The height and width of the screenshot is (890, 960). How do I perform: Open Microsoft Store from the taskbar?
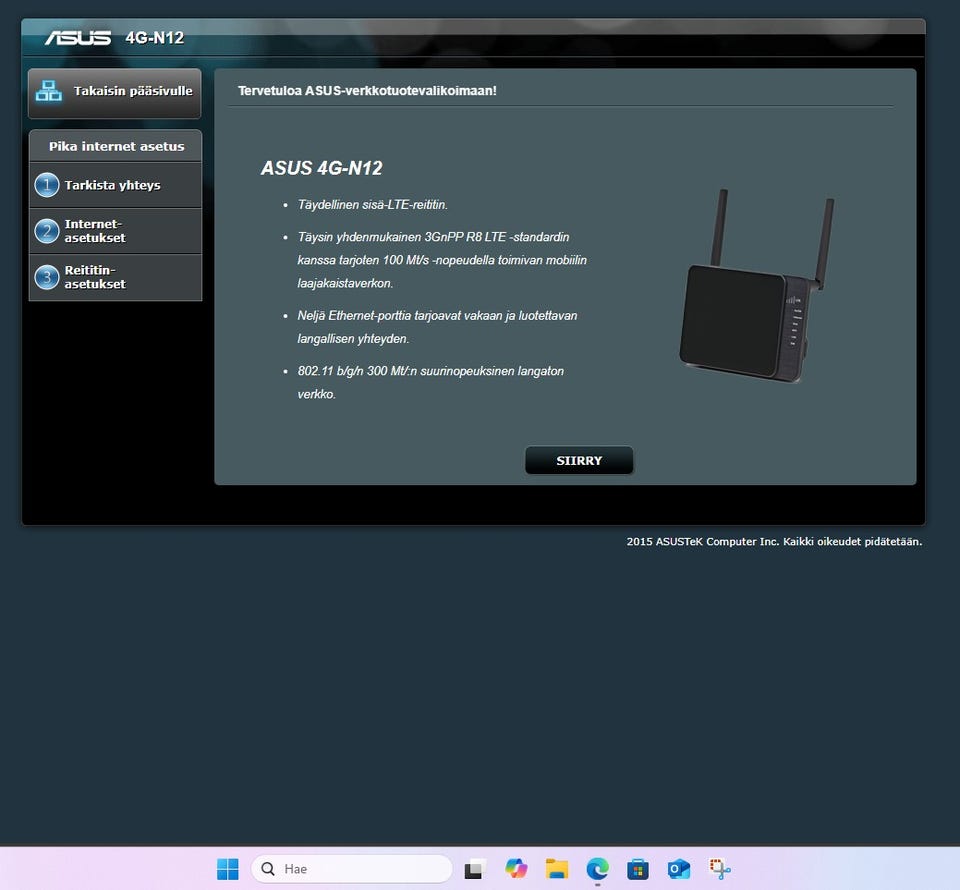click(x=638, y=869)
